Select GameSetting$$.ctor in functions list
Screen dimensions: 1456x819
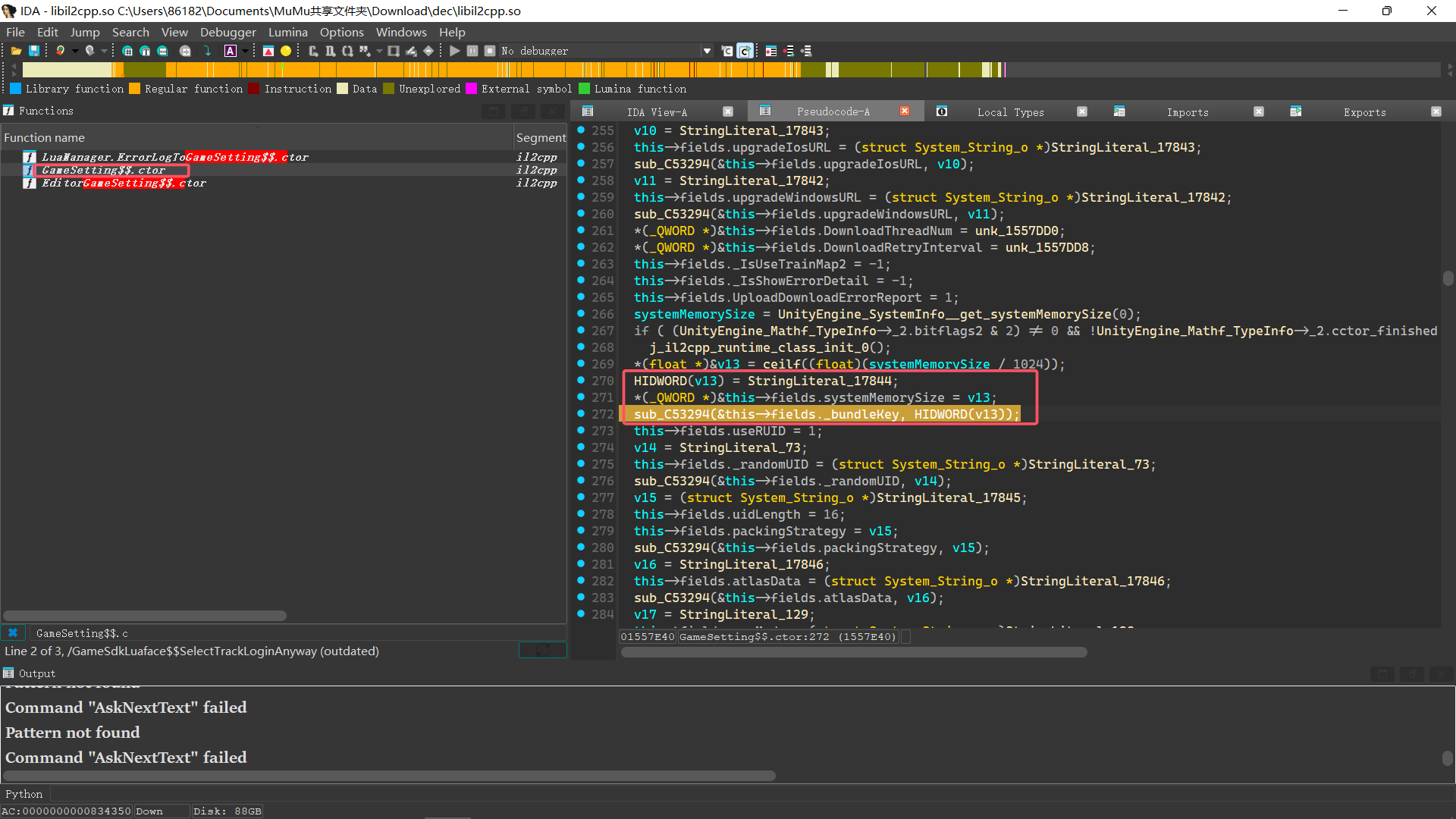103,170
